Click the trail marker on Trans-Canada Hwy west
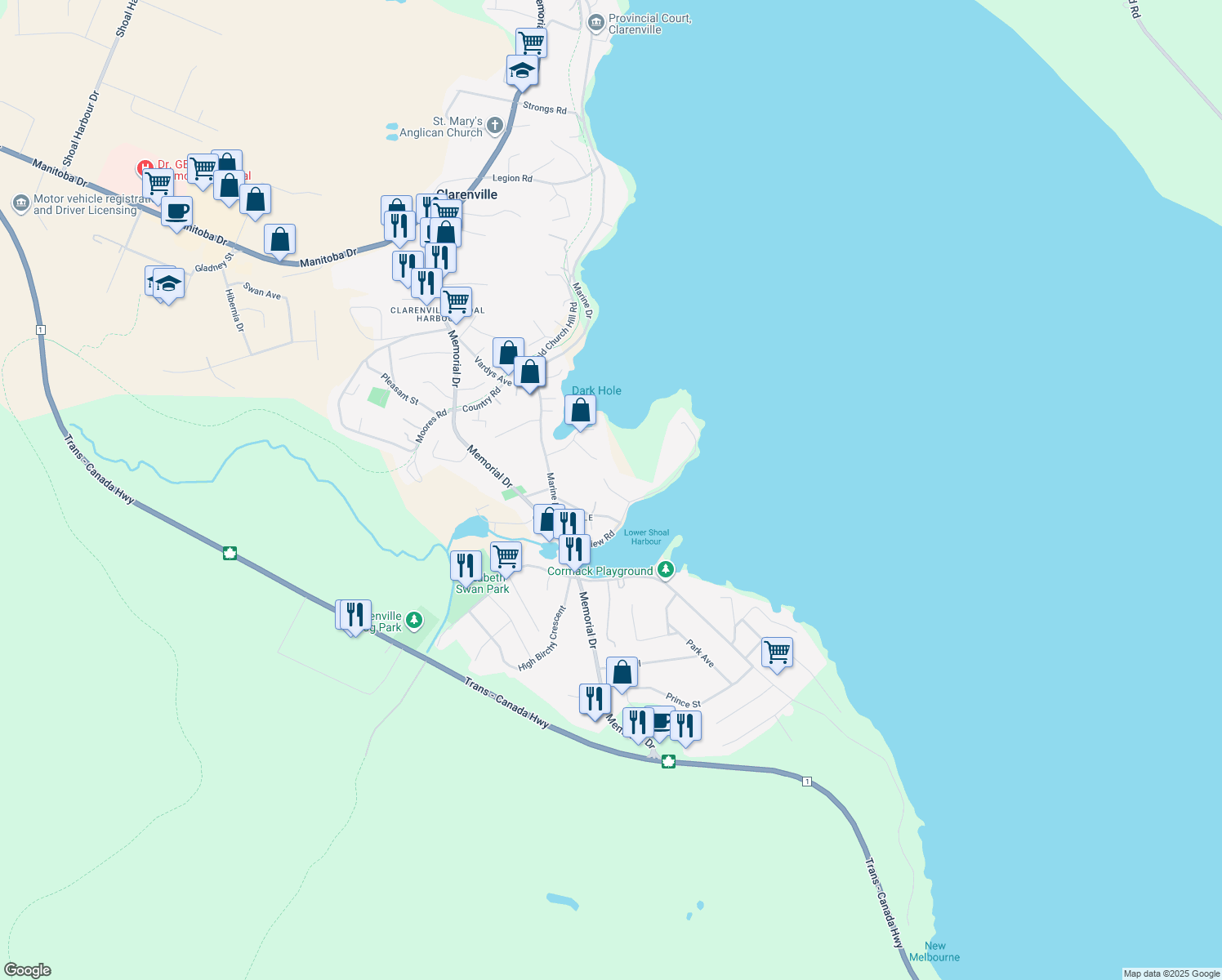Image resolution: width=1222 pixels, height=980 pixels. pyautogui.click(x=230, y=553)
